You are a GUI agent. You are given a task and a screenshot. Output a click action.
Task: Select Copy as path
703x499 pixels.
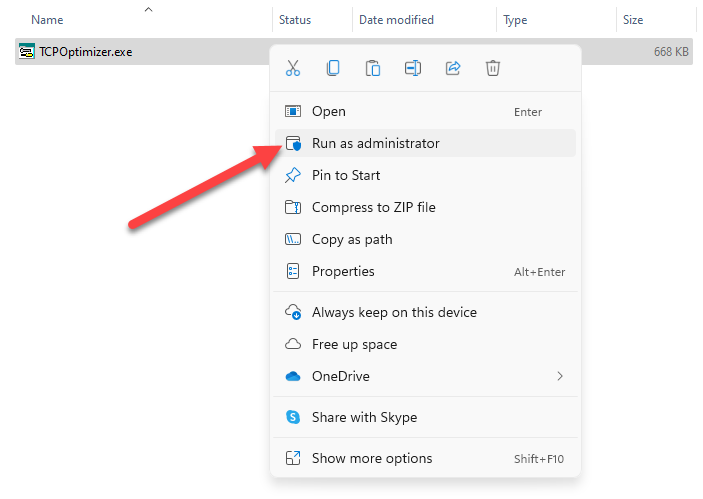point(352,239)
